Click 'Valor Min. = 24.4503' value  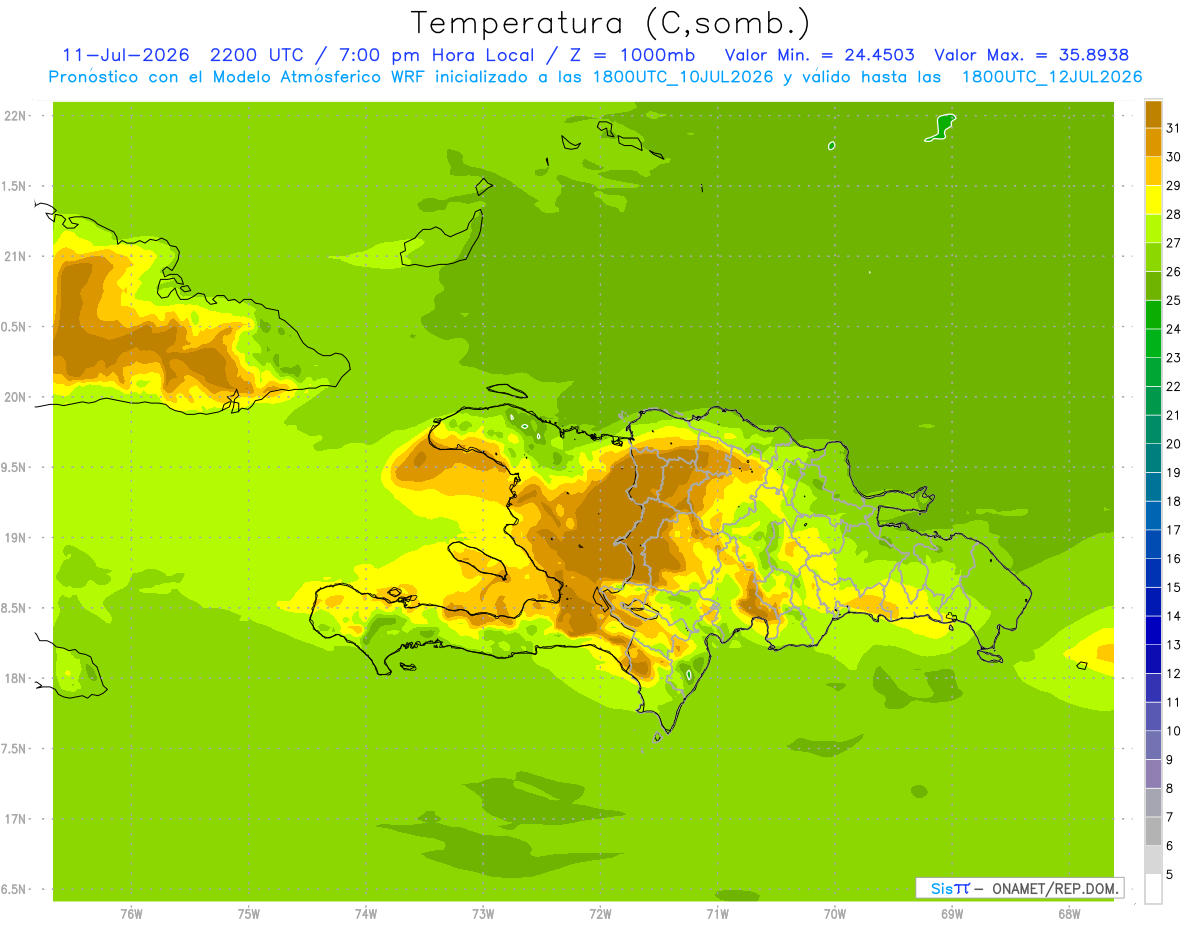pyautogui.click(x=819, y=55)
